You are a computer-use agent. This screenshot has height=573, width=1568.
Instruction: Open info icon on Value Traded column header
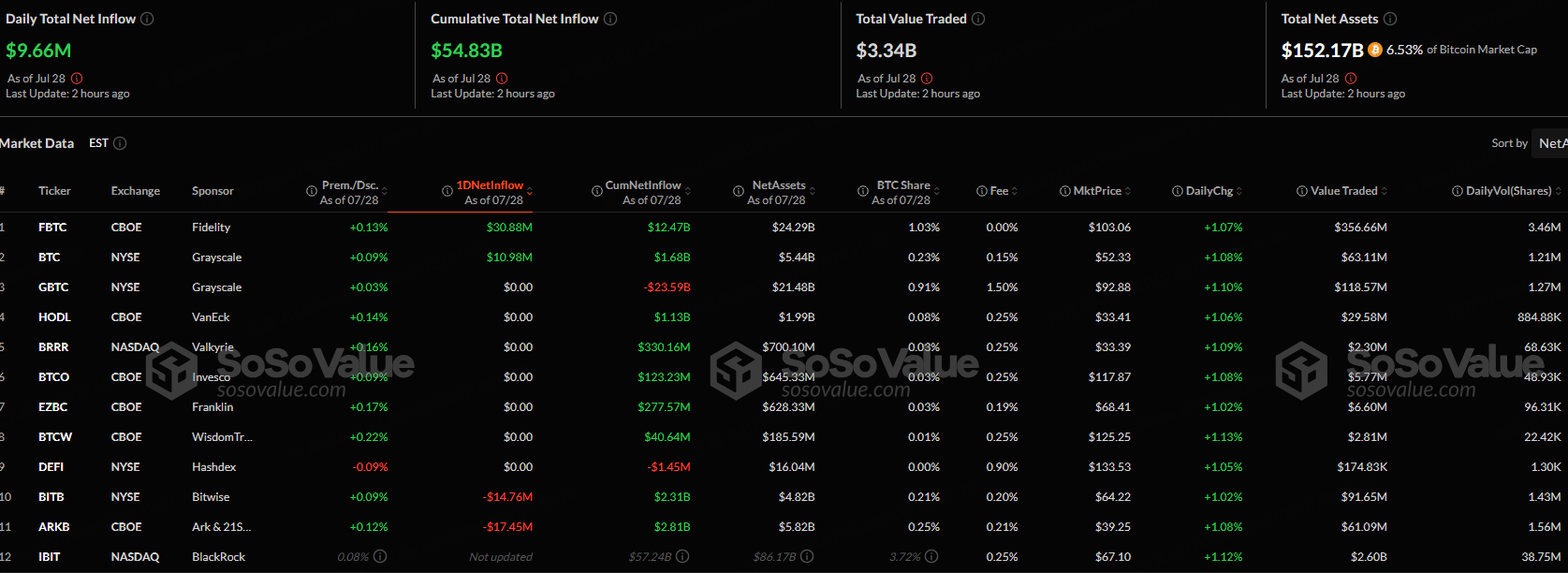click(1302, 191)
